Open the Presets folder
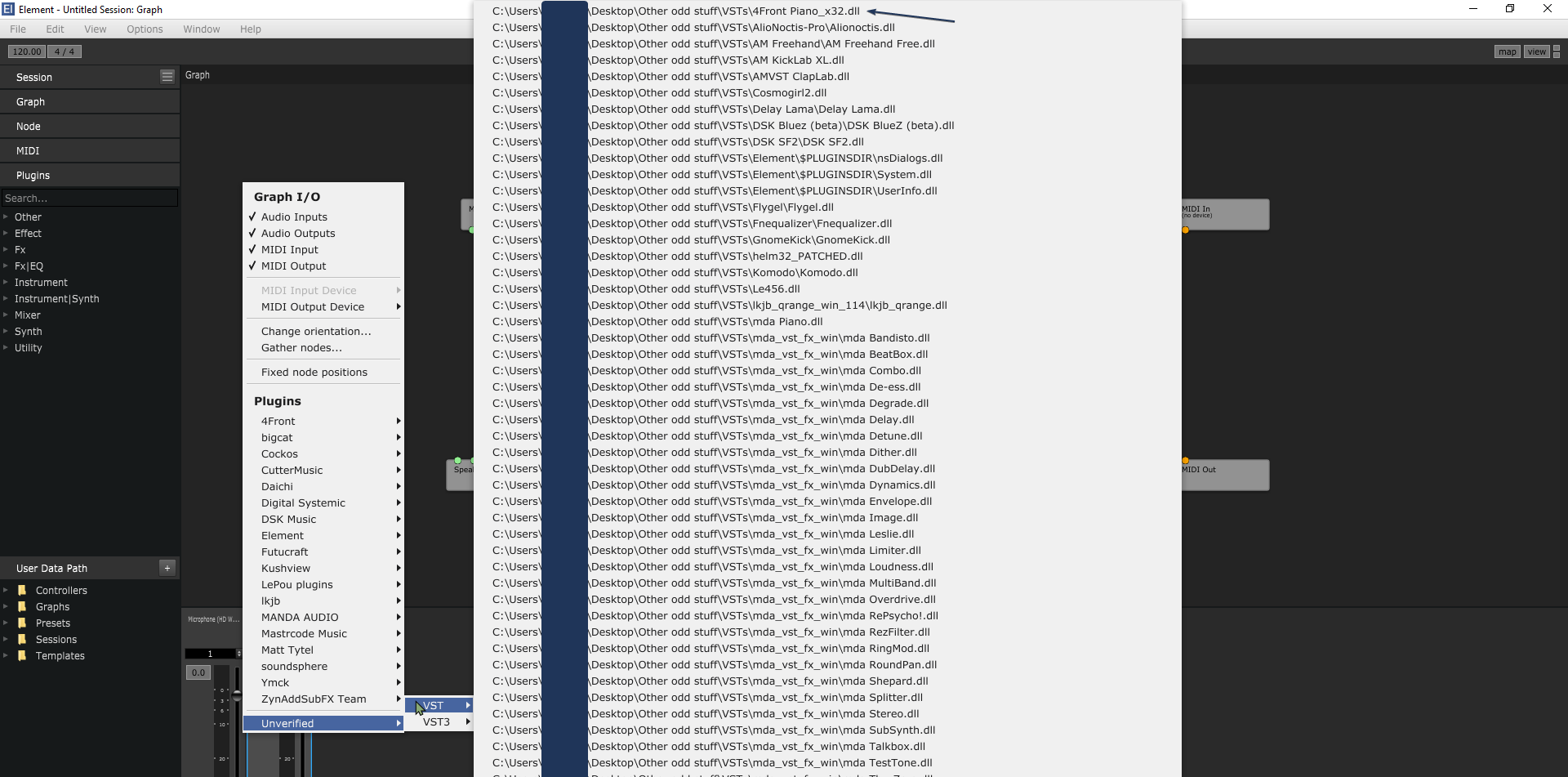 [53, 623]
